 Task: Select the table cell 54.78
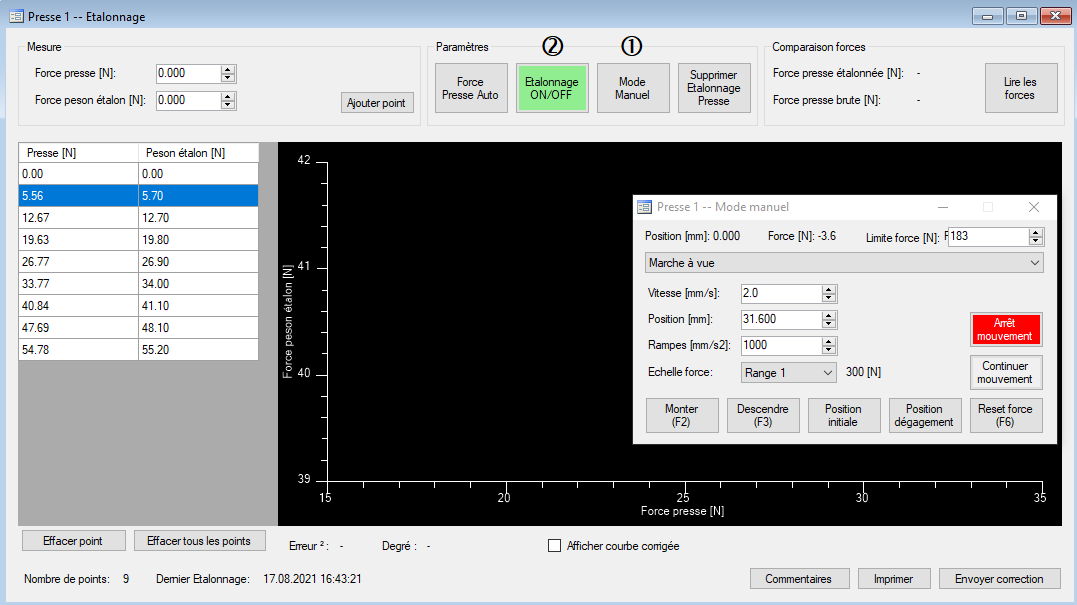click(x=79, y=350)
